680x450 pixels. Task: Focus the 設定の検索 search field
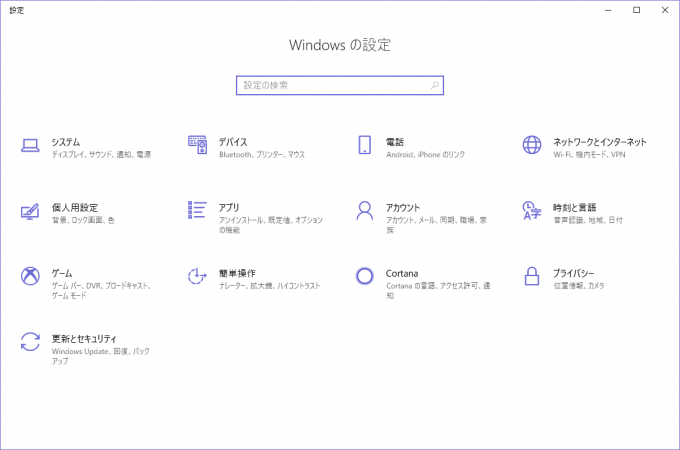click(340, 85)
